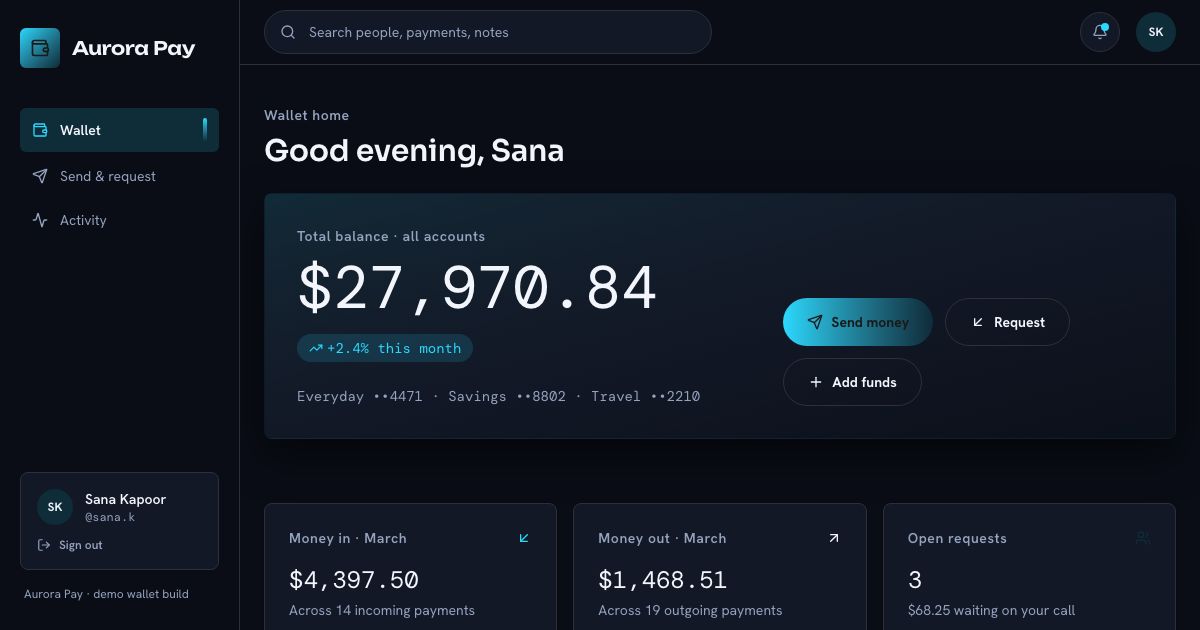The height and width of the screenshot is (630, 1200).
Task: Click the Sana Kapoor name in sidebar
Action: [125, 499]
